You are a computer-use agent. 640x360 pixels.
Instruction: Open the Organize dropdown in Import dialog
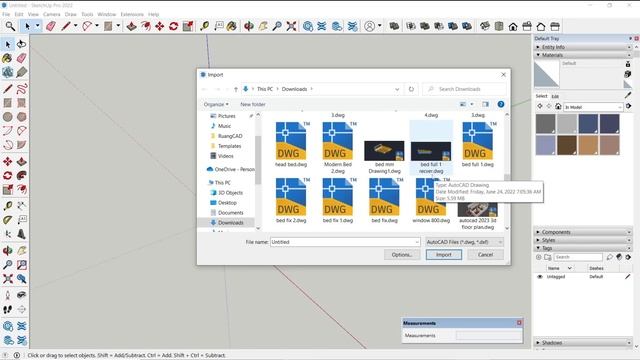pyautogui.click(x=216, y=104)
